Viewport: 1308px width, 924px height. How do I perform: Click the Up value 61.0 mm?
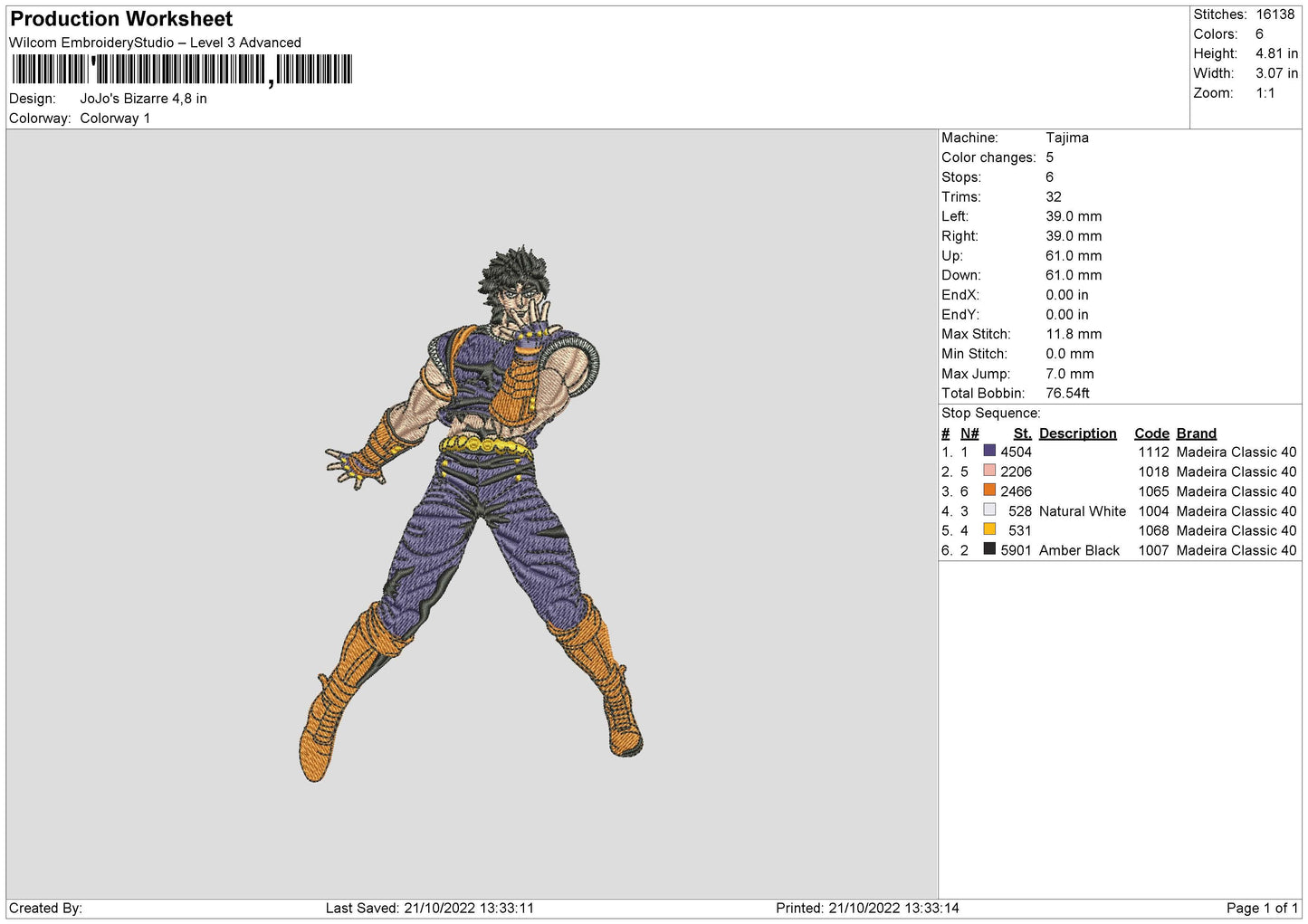pos(1074,256)
